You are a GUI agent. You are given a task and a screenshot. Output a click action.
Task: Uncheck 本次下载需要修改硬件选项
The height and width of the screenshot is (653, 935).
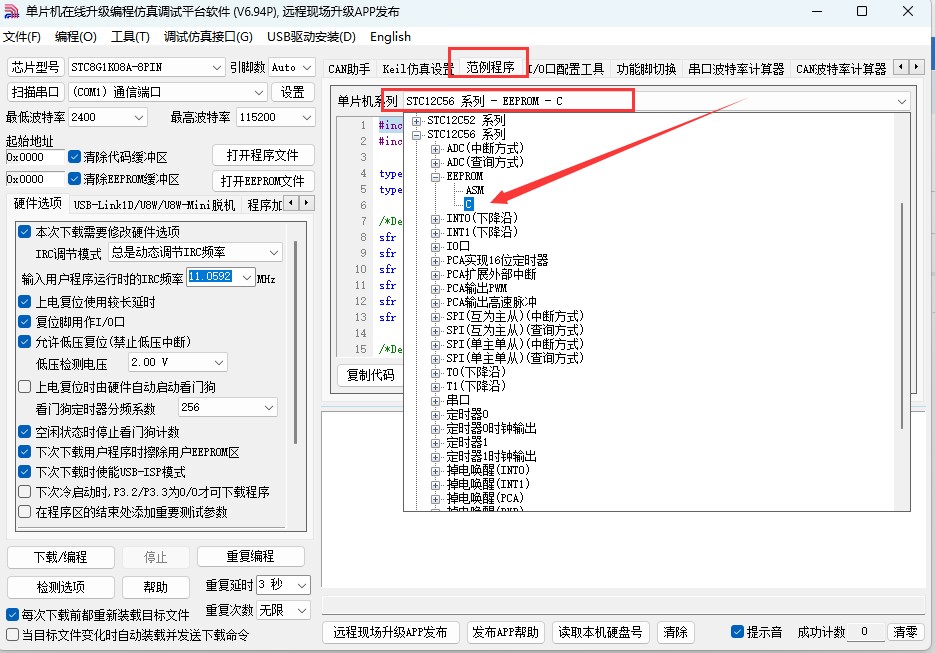click(24, 231)
